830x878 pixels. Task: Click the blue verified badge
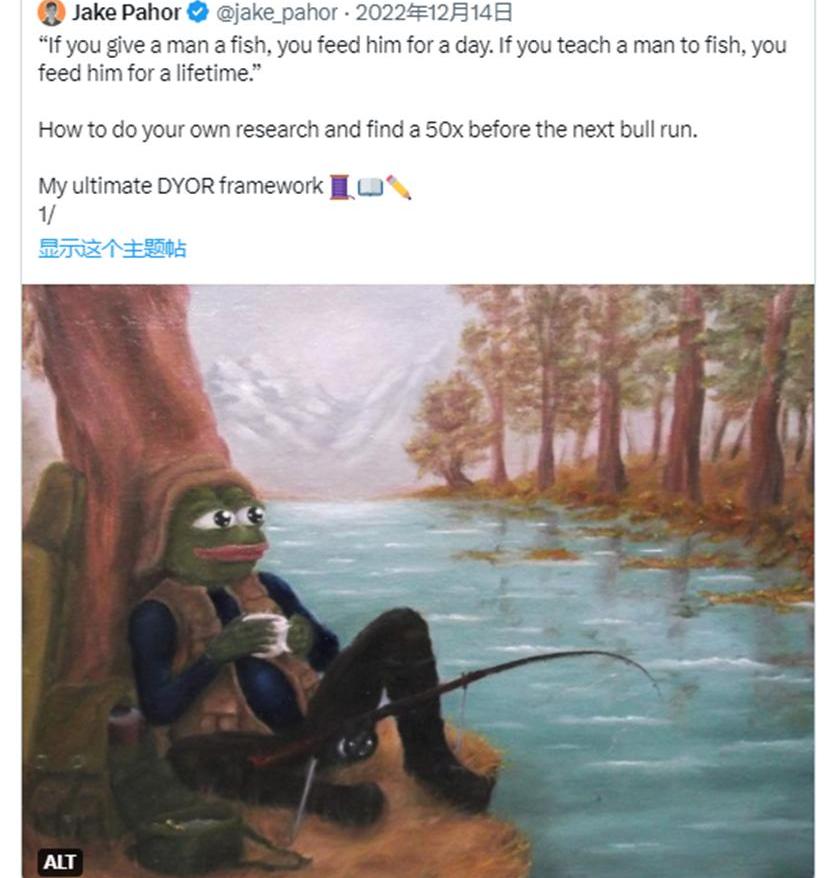coord(198,13)
